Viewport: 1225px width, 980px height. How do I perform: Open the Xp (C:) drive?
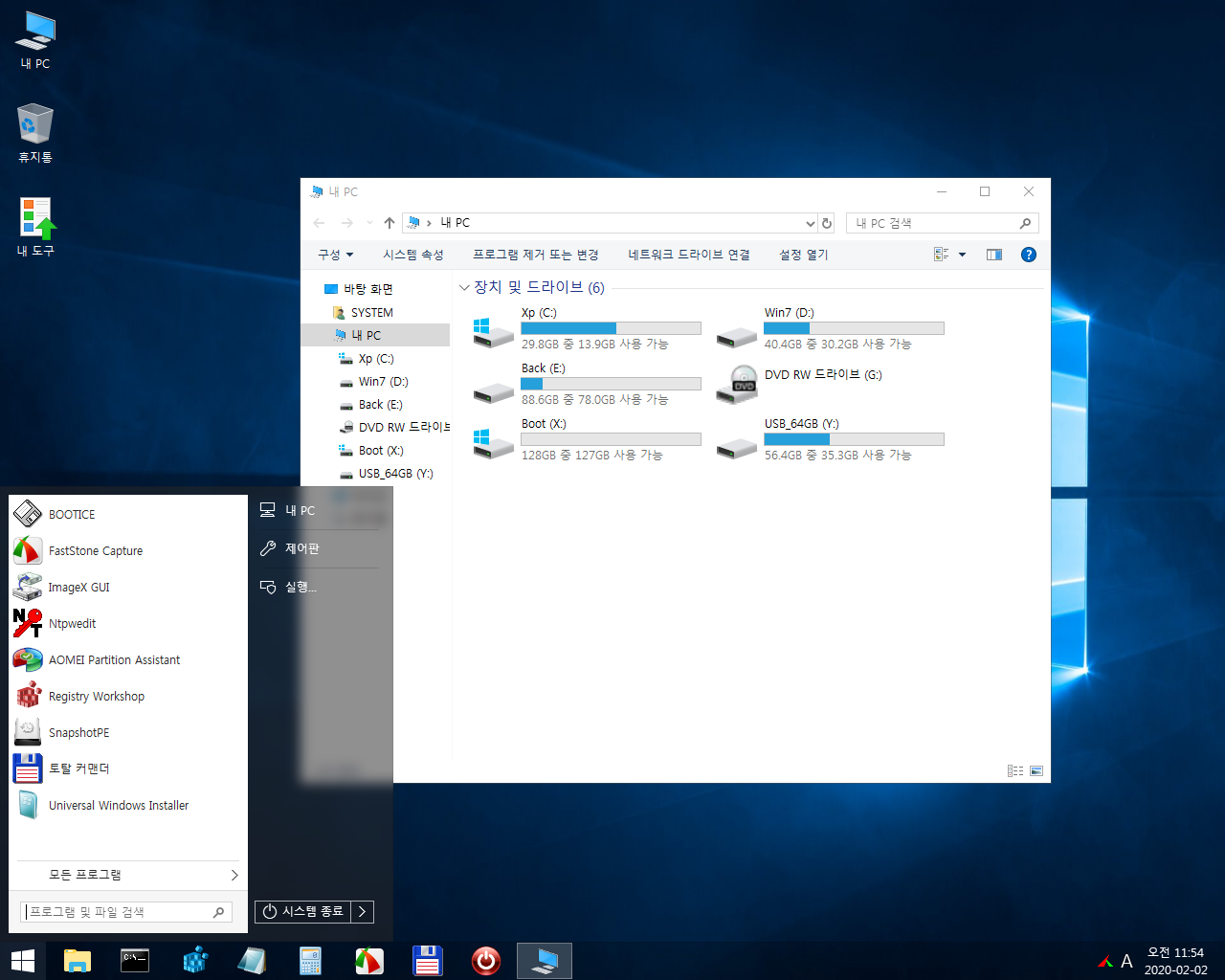(587, 328)
